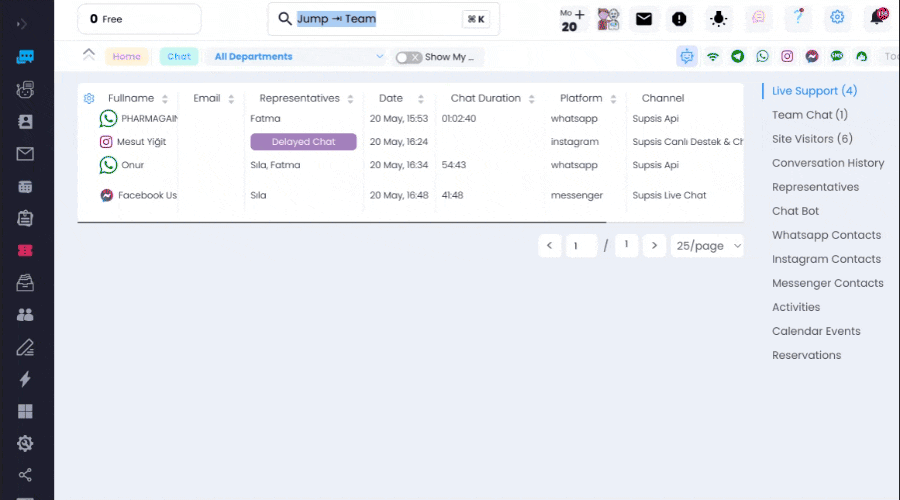
Task: Open the people and robot avatar icon
Action: [x=608, y=19]
